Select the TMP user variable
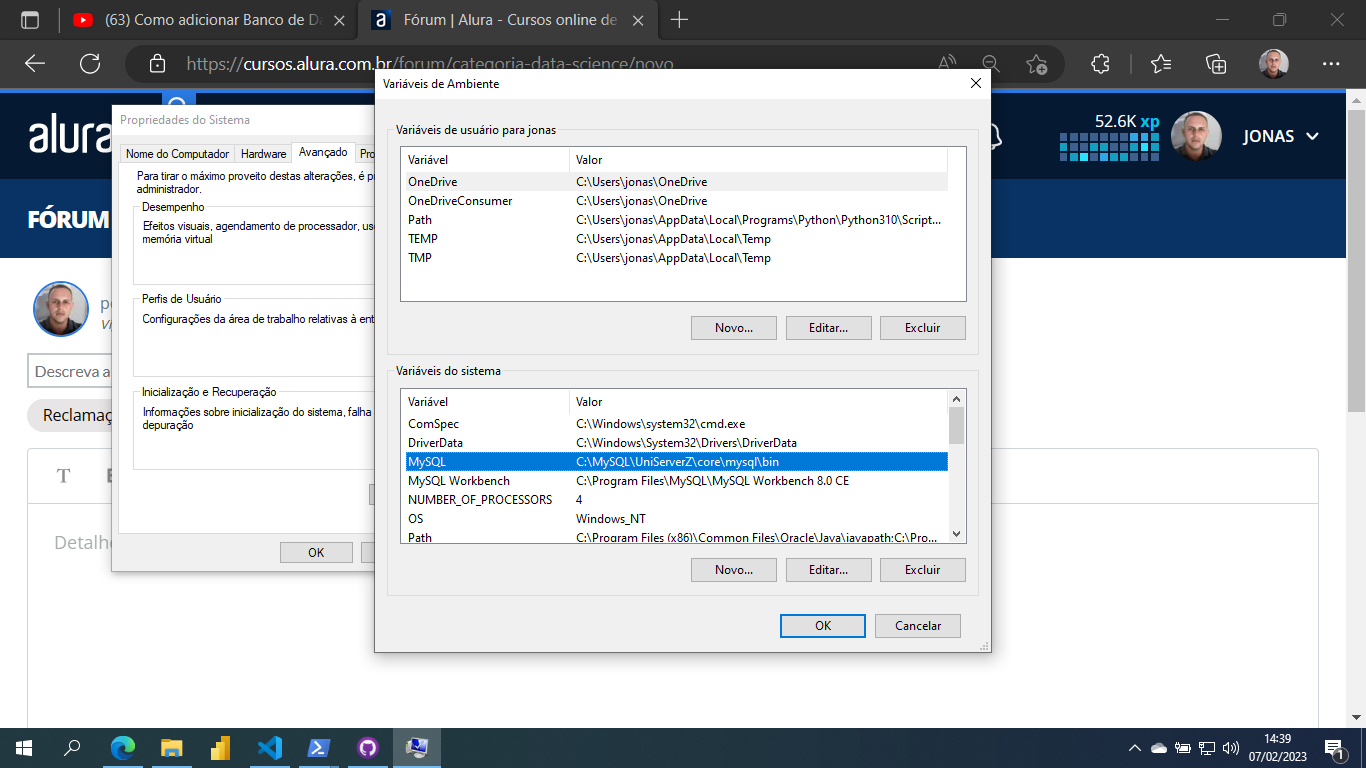The height and width of the screenshot is (768, 1366). [675, 258]
